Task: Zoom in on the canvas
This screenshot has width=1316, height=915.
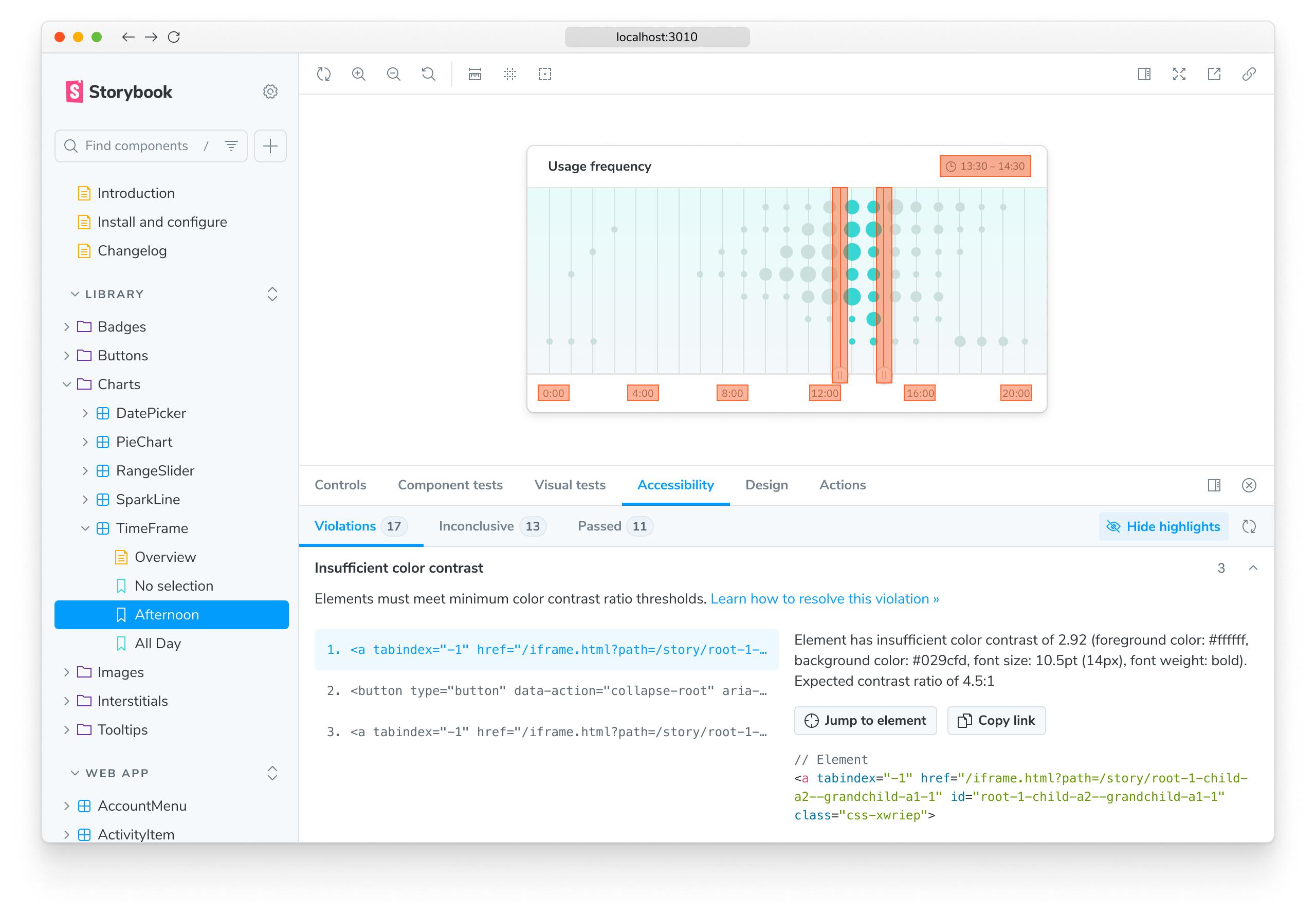Action: pyautogui.click(x=359, y=74)
